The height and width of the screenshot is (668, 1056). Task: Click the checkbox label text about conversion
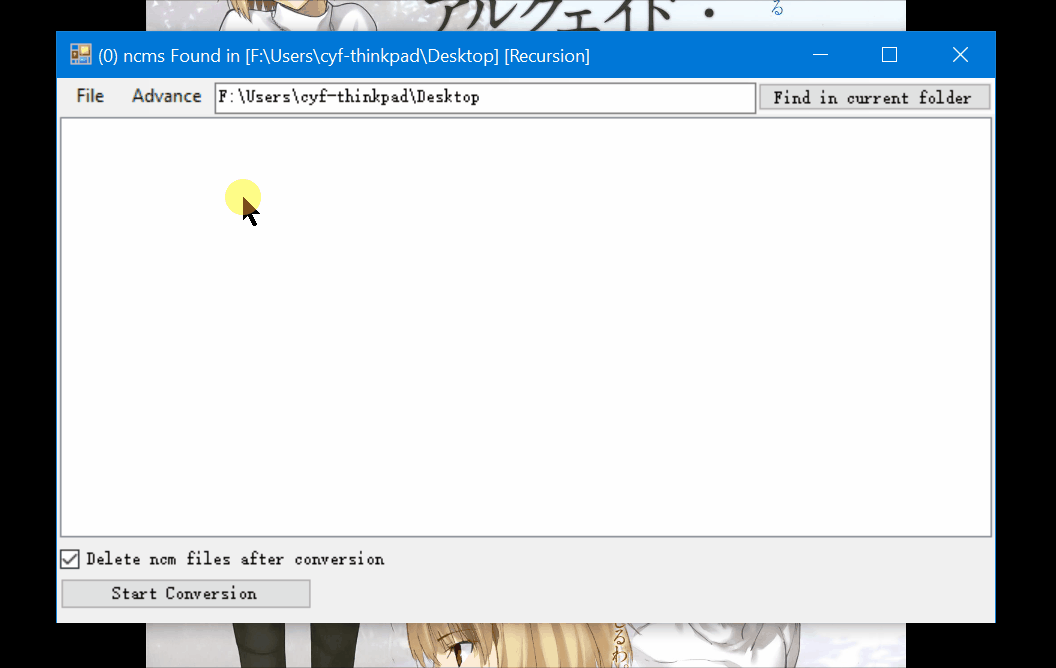[x=235, y=559]
